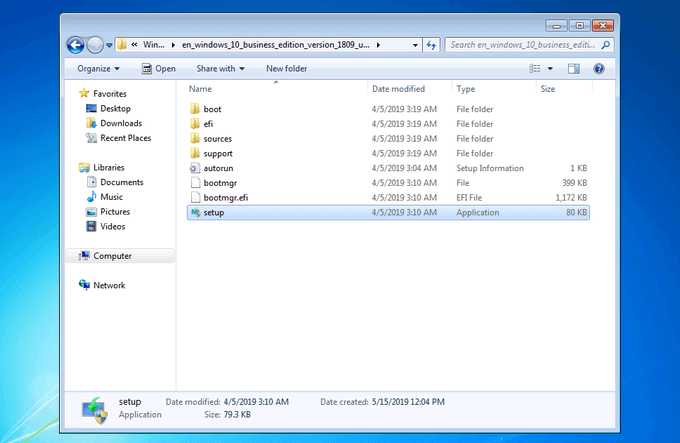This screenshot has width=680, height=443.
Task: Sort by Type column header
Action: (x=466, y=89)
